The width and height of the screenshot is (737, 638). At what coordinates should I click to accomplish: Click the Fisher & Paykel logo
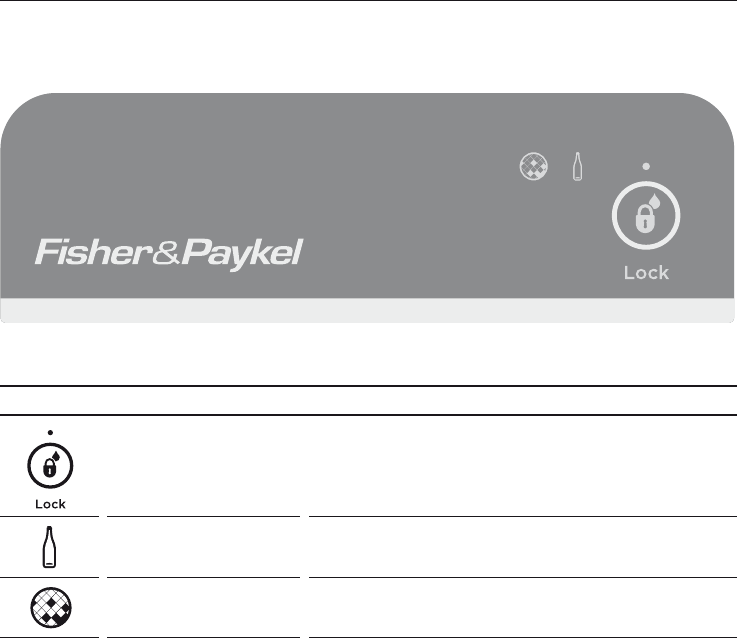(x=168, y=252)
